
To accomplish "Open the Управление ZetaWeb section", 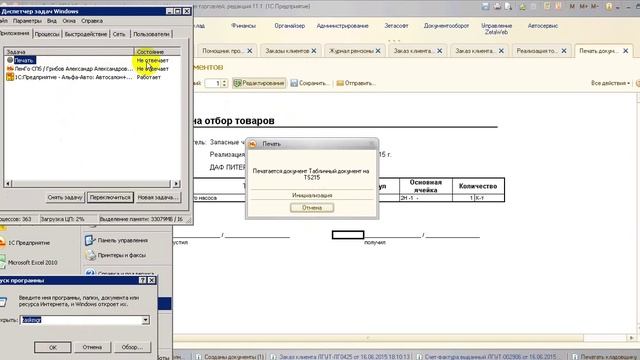I will click(x=496, y=29).
